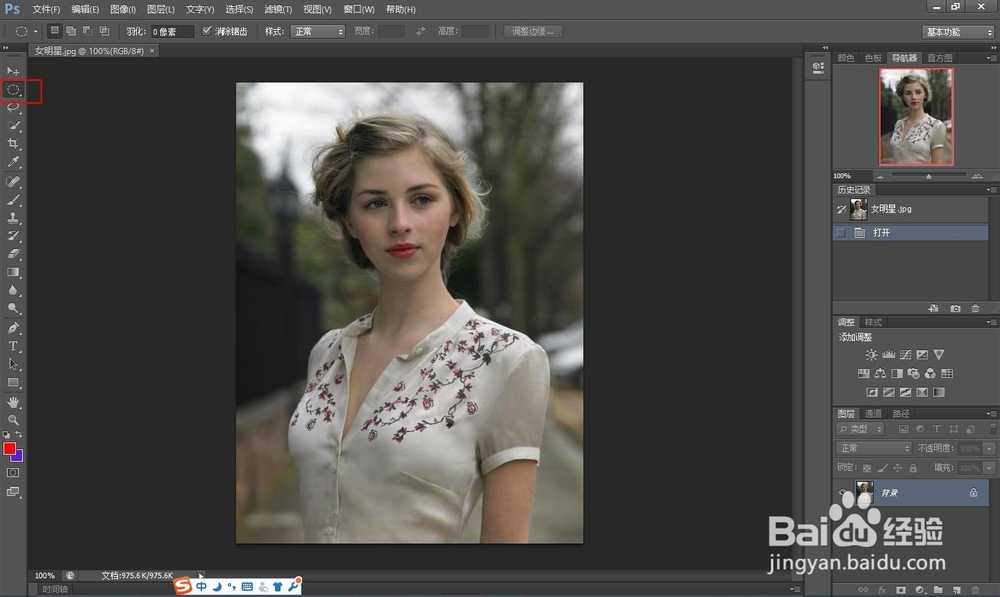Open the History panel options menu
The width and height of the screenshot is (1000, 597).
(x=990, y=189)
